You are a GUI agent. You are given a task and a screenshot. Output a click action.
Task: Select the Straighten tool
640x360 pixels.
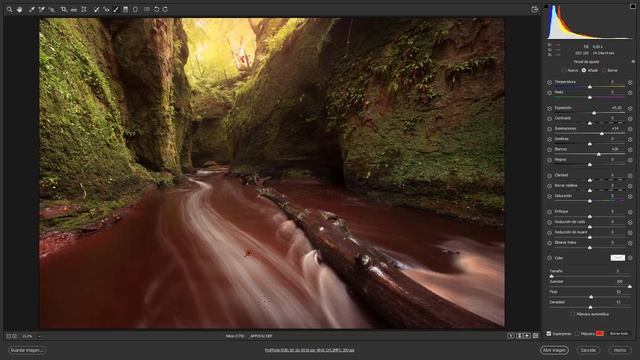click(74, 9)
